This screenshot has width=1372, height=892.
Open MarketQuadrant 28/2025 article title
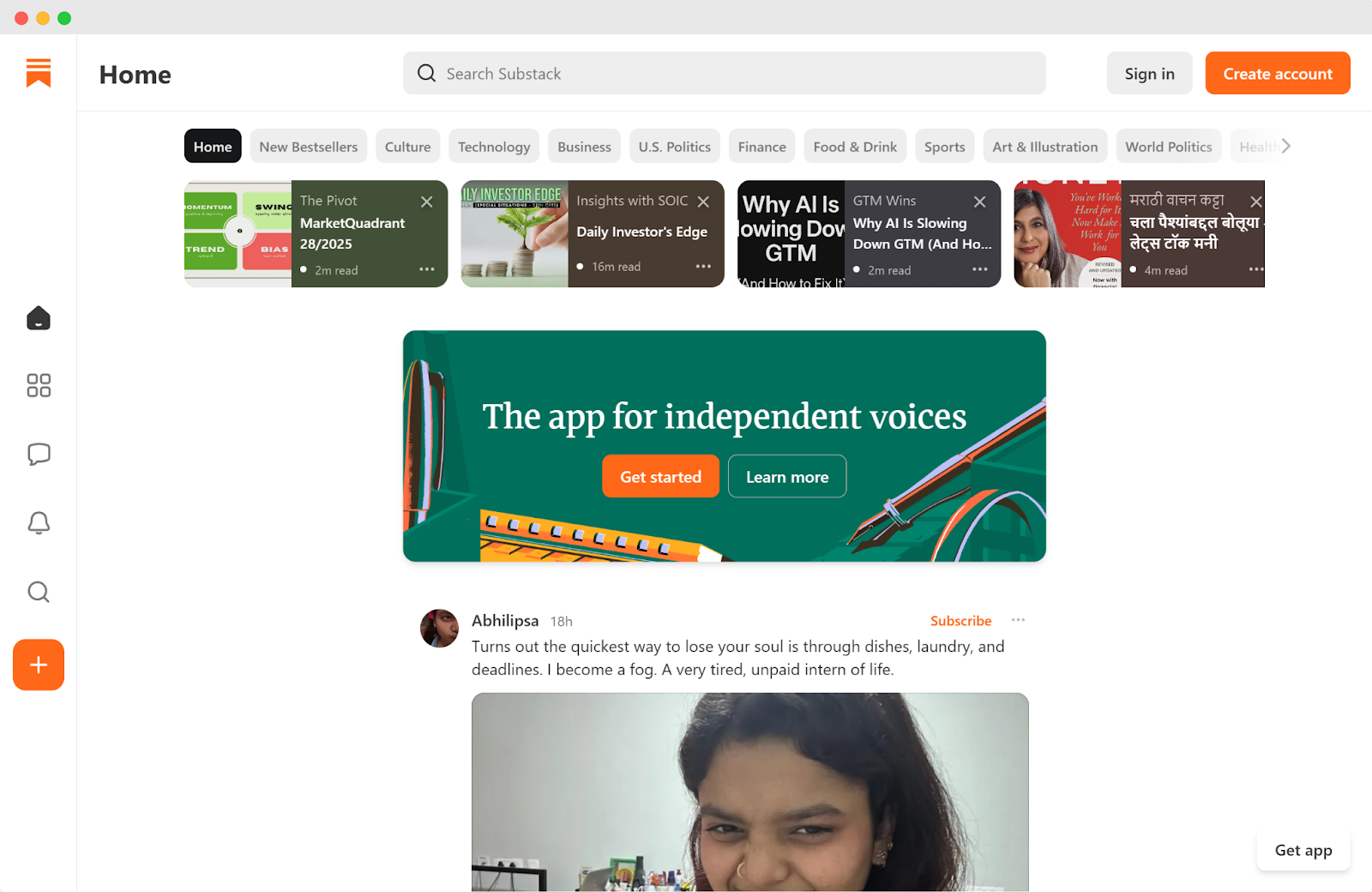click(x=352, y=233)
